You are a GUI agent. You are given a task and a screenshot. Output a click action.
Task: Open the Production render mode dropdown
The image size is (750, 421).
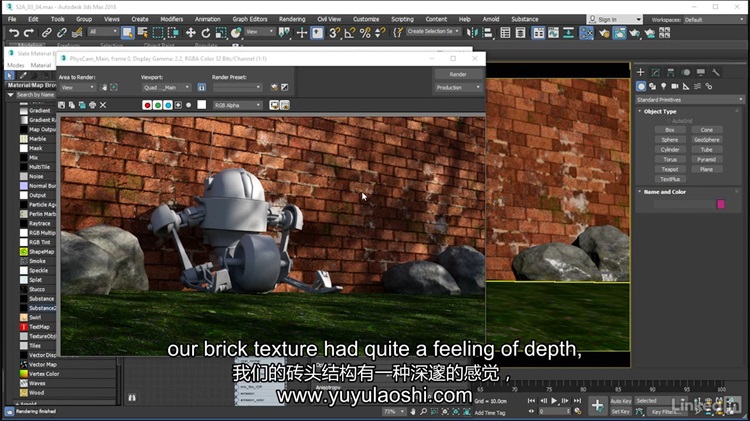coord(458,88)
